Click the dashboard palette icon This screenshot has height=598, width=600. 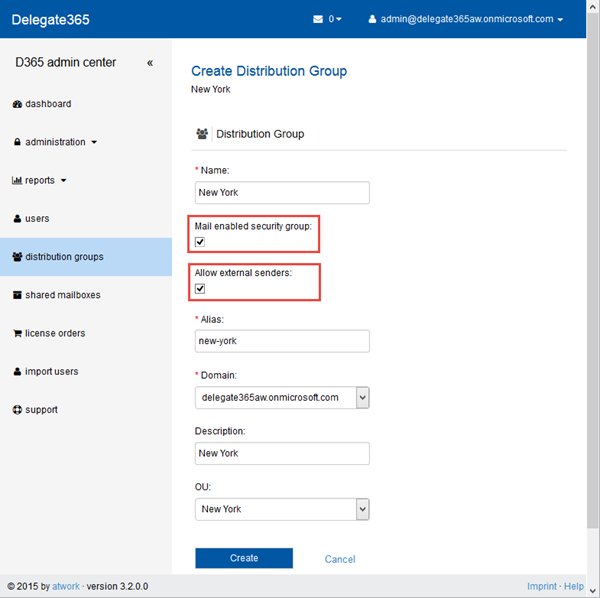coord(17,104)
